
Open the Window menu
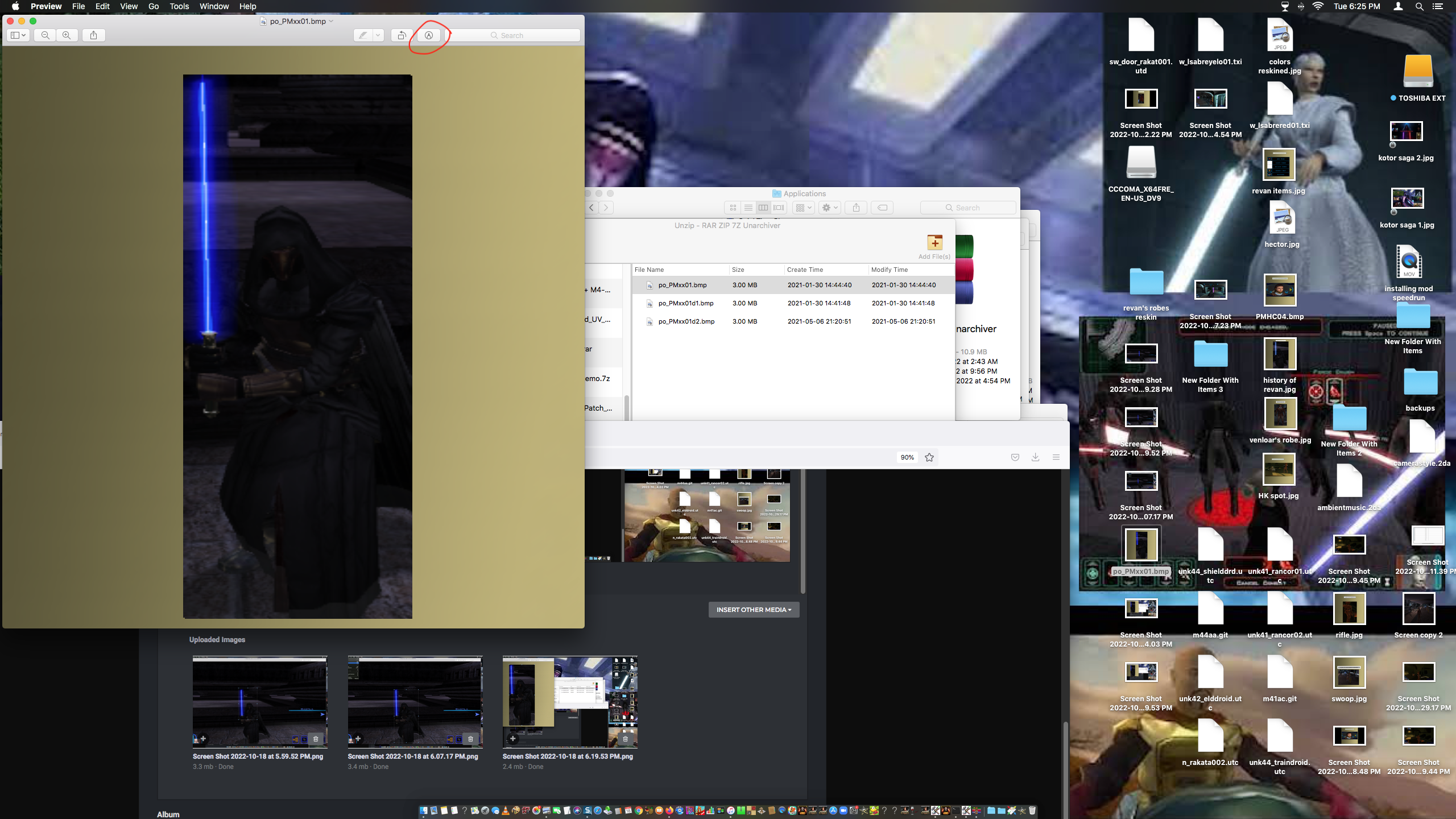tap(214, 6)
